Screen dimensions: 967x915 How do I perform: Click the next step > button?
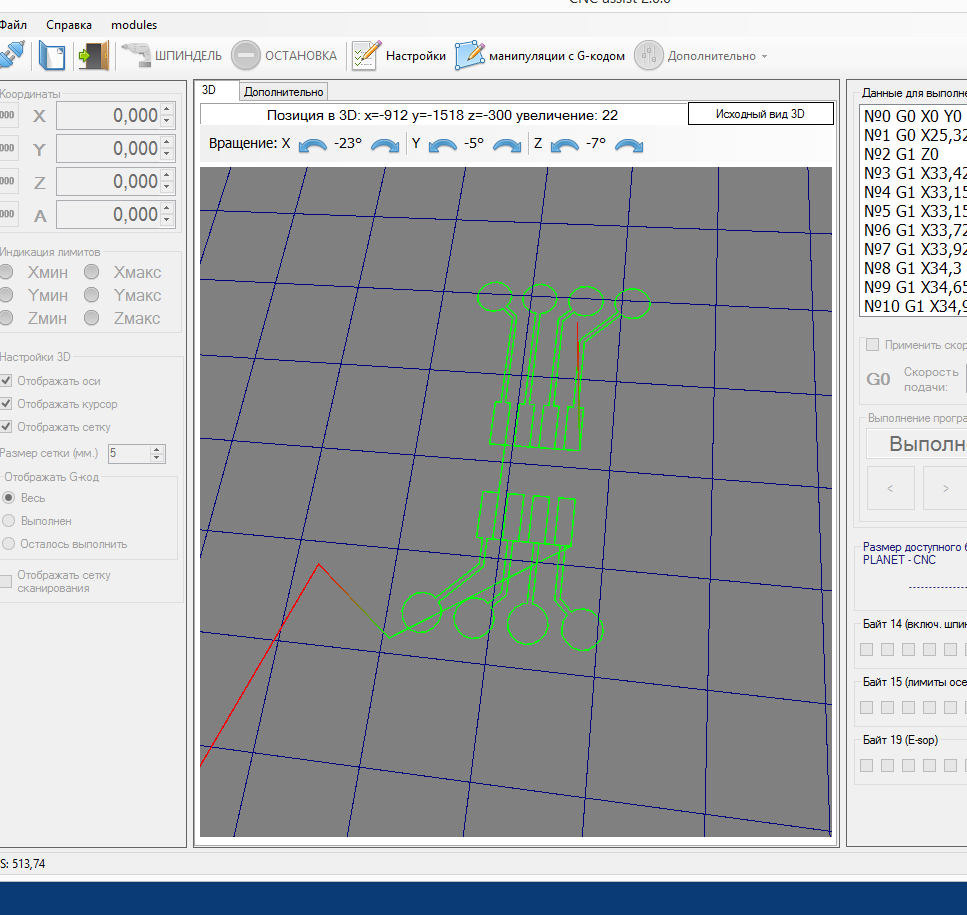[x=945, y=488]
